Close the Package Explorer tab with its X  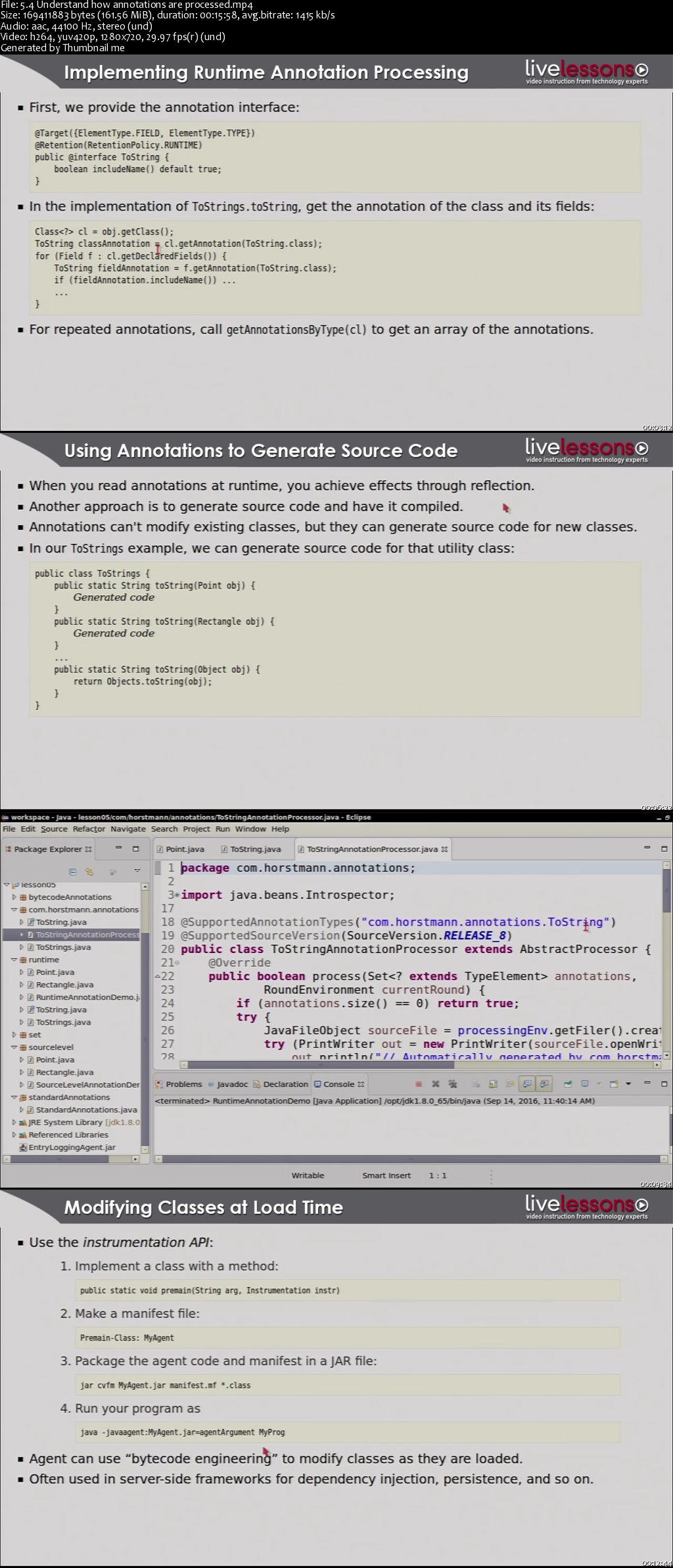[88, 849]
